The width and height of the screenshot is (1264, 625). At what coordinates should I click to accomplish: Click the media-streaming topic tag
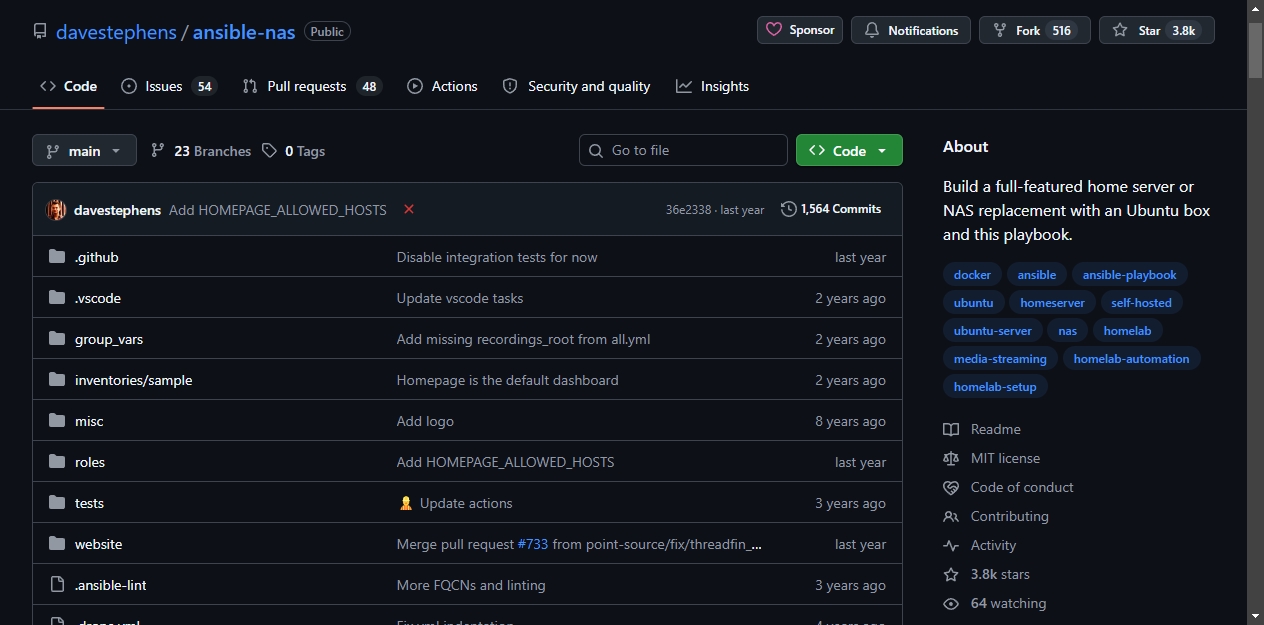1000,359
